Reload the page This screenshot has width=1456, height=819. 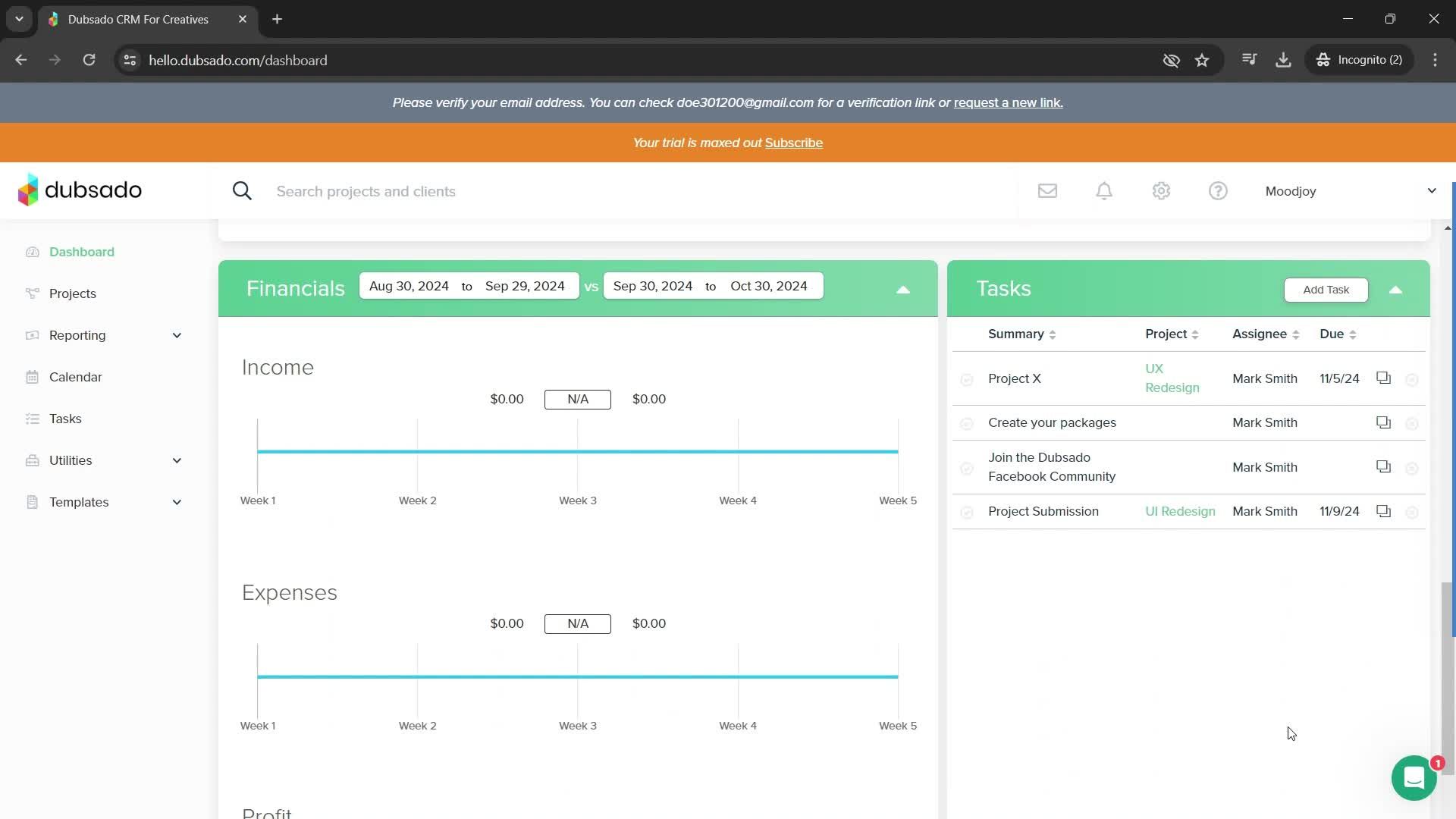coord(89,60)
